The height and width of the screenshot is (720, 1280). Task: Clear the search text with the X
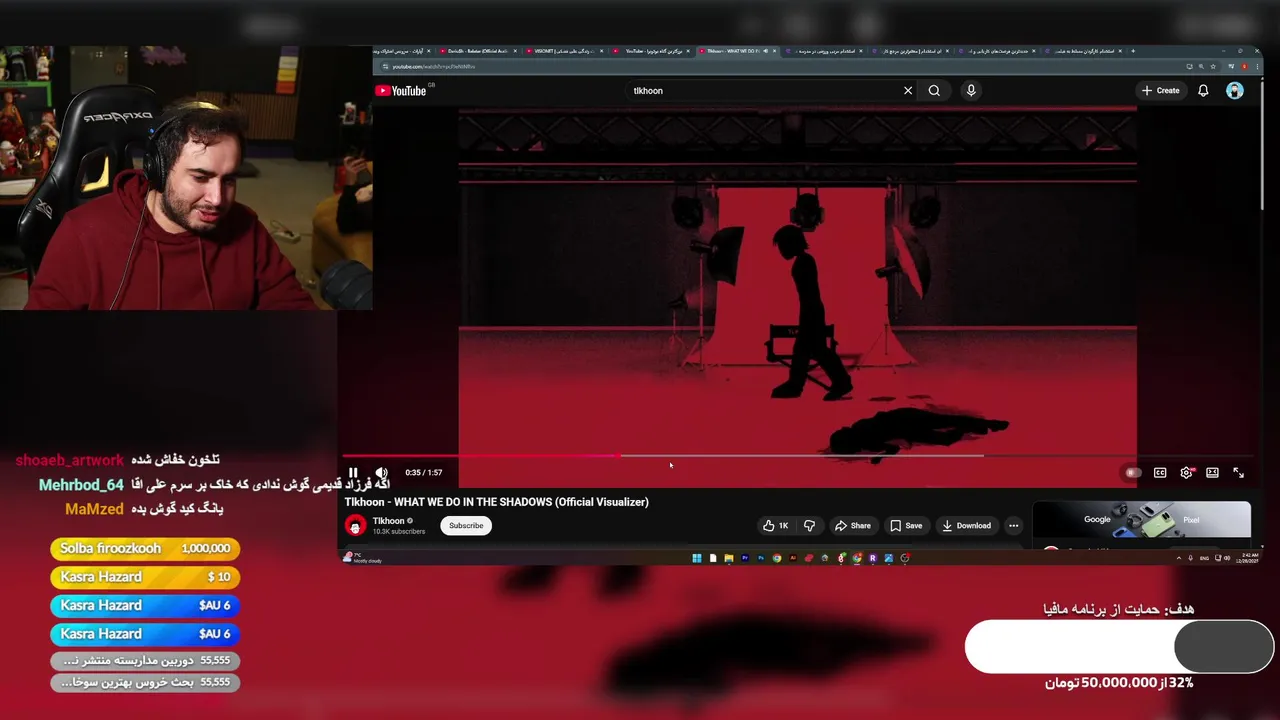tap(908, 91)
